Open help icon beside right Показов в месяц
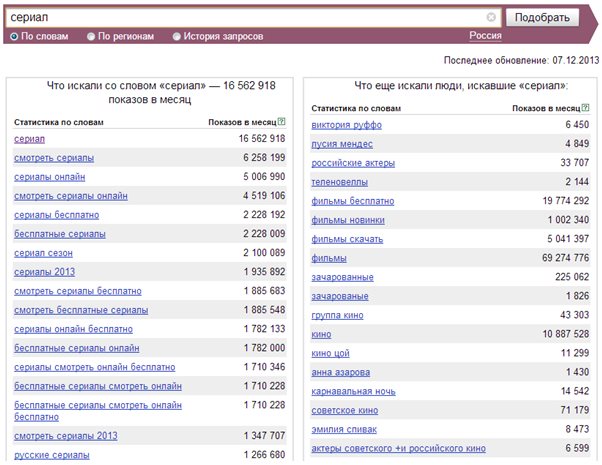The height and width of the screenshot is (465, 602). [x=585, y=108]
